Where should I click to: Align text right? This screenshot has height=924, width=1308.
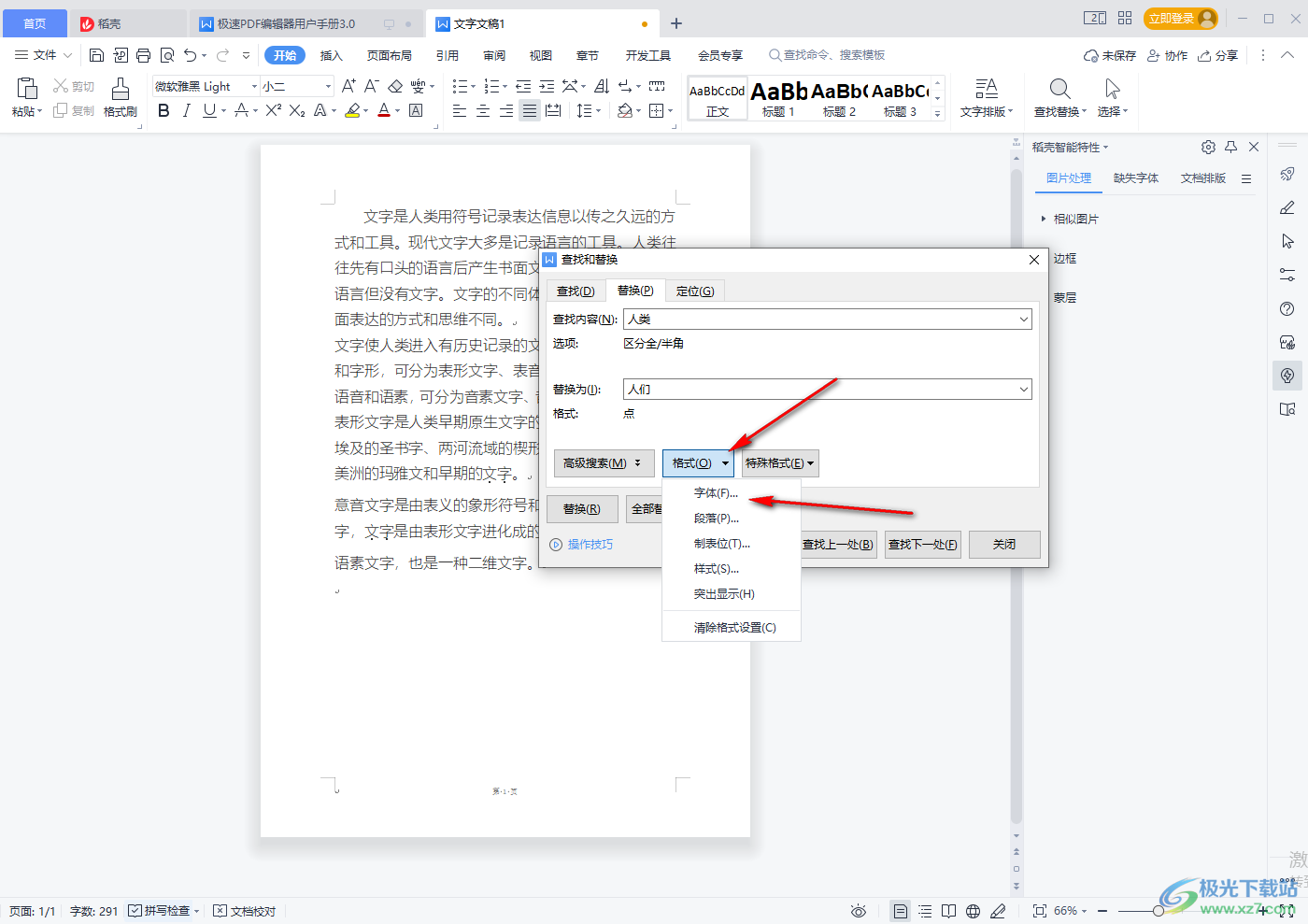pyautogui.click(x=506, y=110)
